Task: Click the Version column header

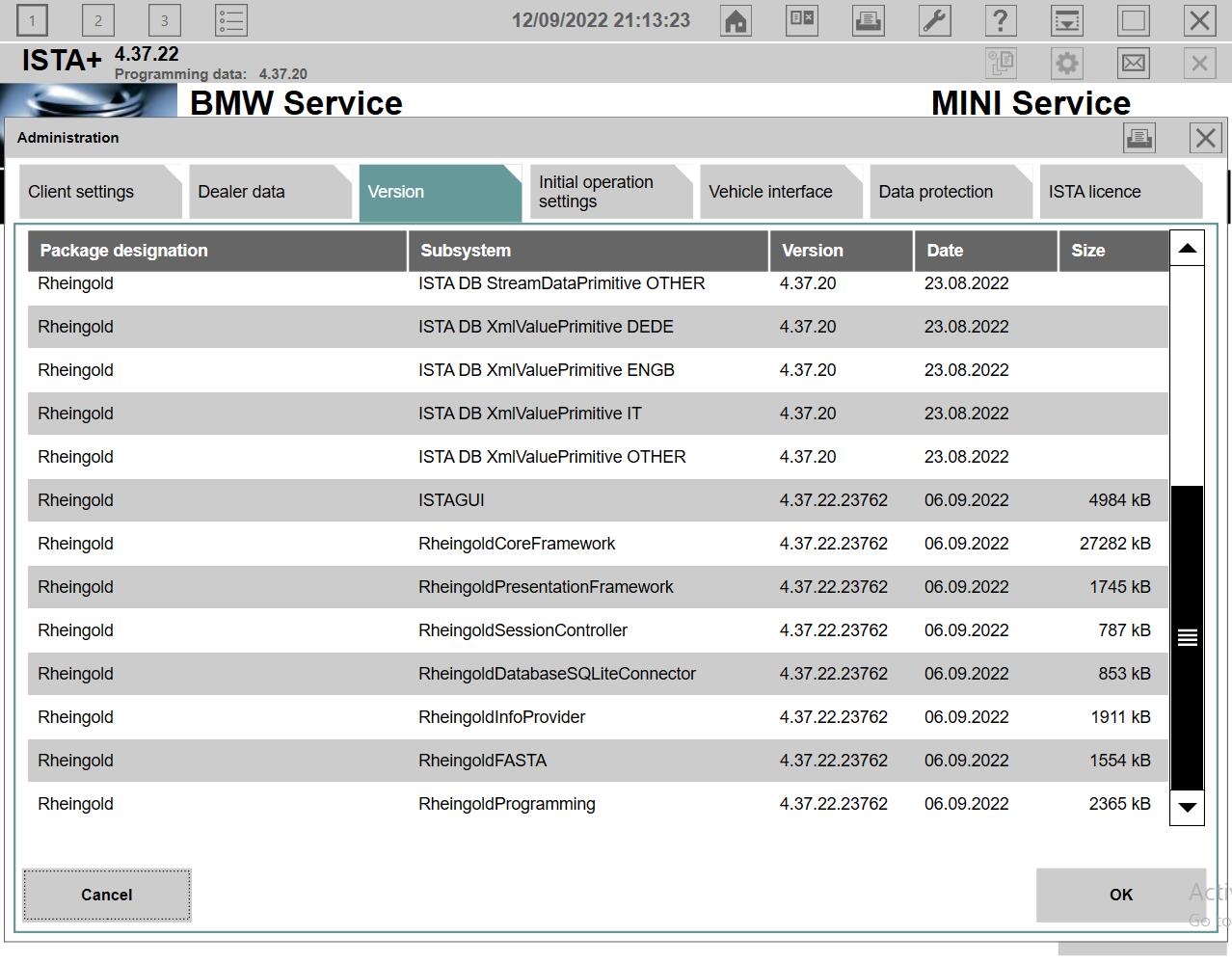Action: [x=842, y=251]
